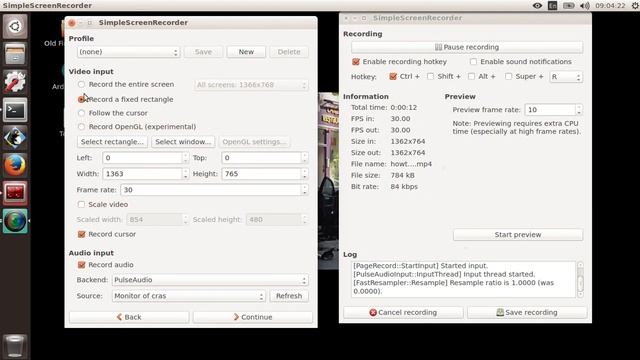Click the Log panel scrollbar
The image size is (640, 360).
580,280
